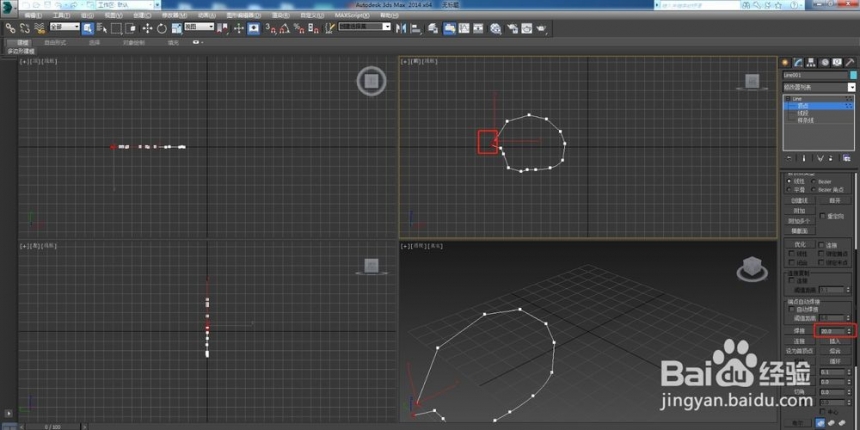
Task: Open the Modify command panel tab
Action: pyautogui.click(x=799, y=62)
